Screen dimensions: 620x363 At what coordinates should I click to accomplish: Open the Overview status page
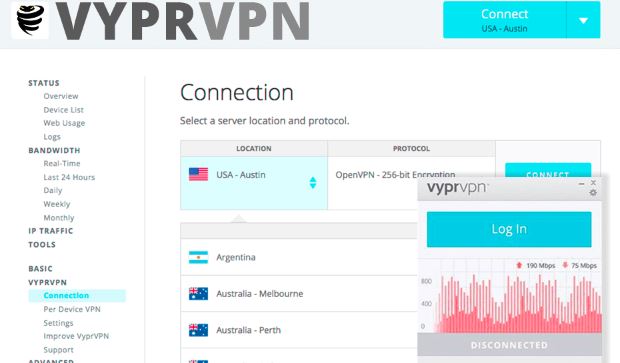coord(61,96)
